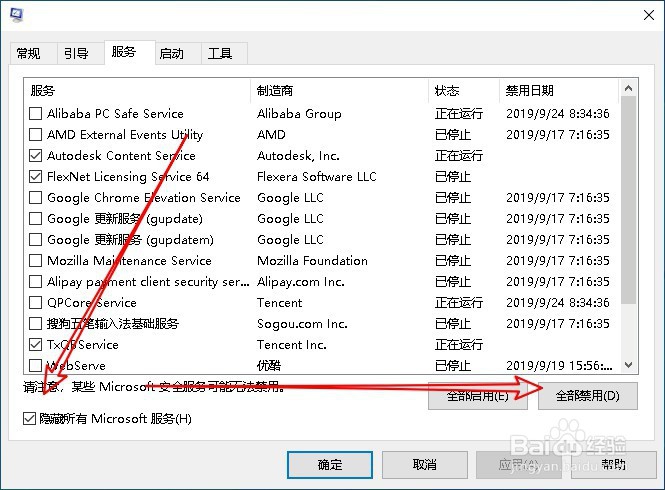
Task: Check the Alibaba PC Safe Service checkbox
Action: pos(36,114)
